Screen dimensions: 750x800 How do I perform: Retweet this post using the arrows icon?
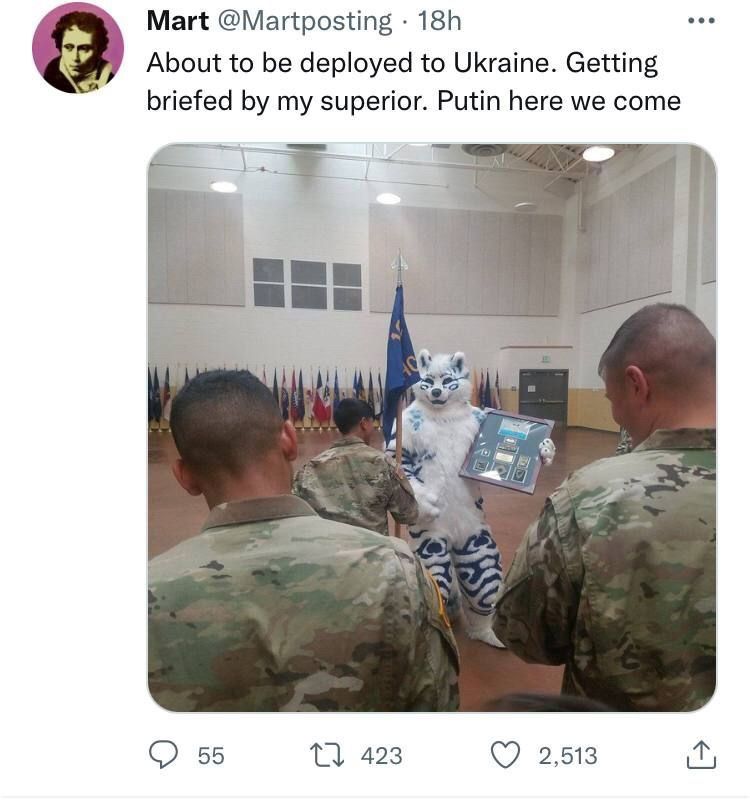click(327, 756)
